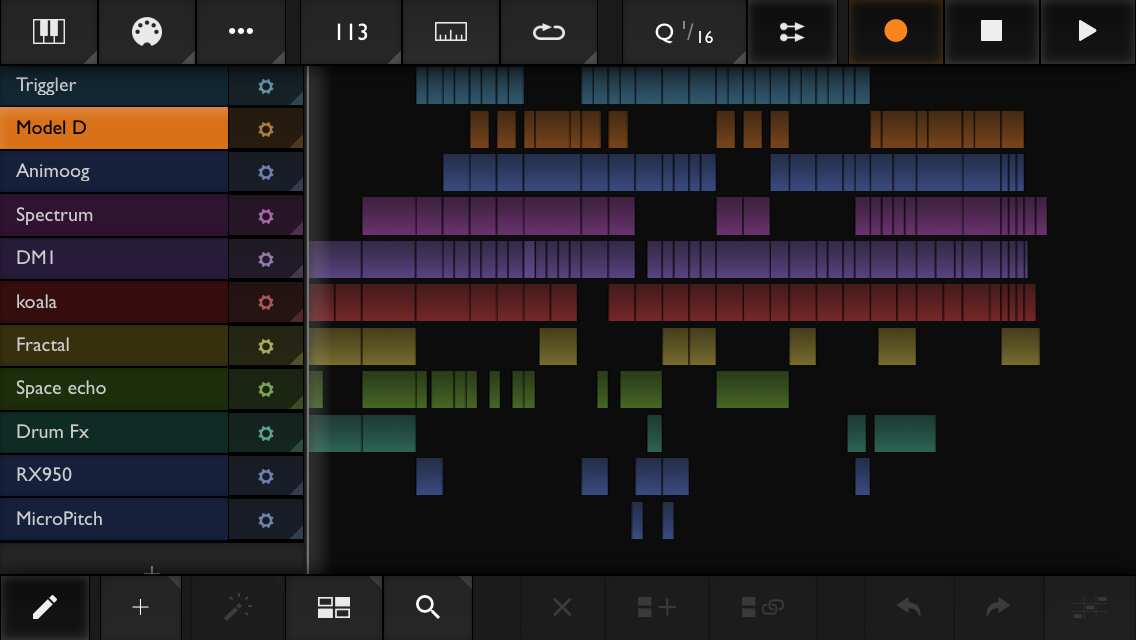The image size is (1136, 640).
Task: Undo the last action
Action: pyautogui.click(x=909, y=607)
